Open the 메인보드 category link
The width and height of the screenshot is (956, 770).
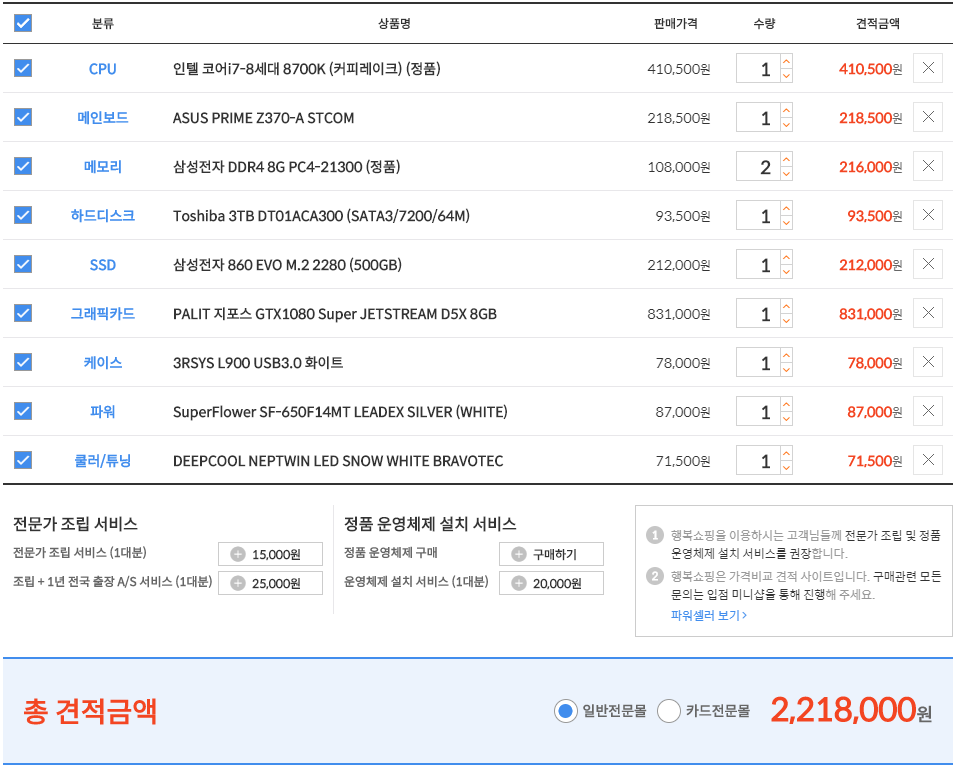[x=102, y=118]
